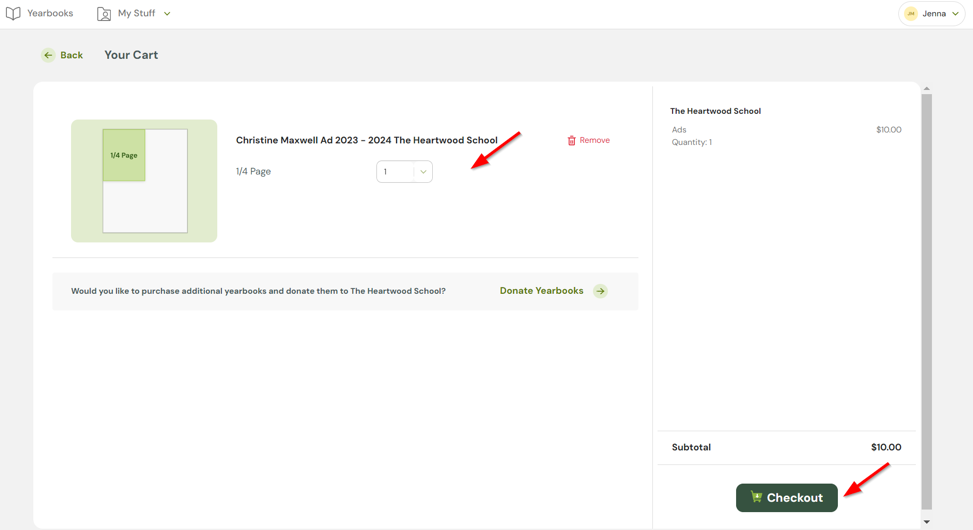Click the My Stuff person icon
The height and width of the screenshot is (530, 973).
pyautogui.click(x=104, y=14)
